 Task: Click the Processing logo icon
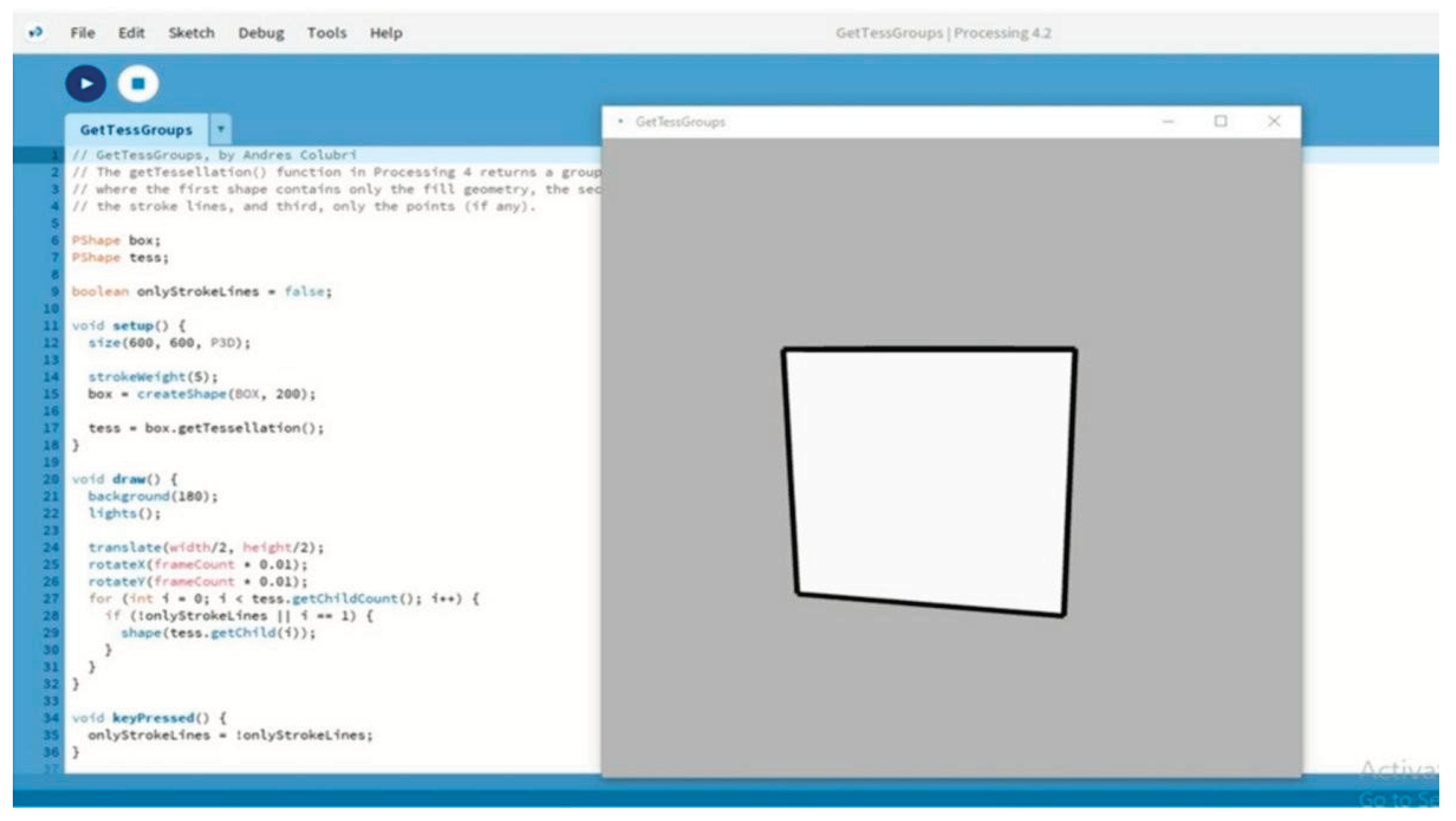tap(35, 33)
